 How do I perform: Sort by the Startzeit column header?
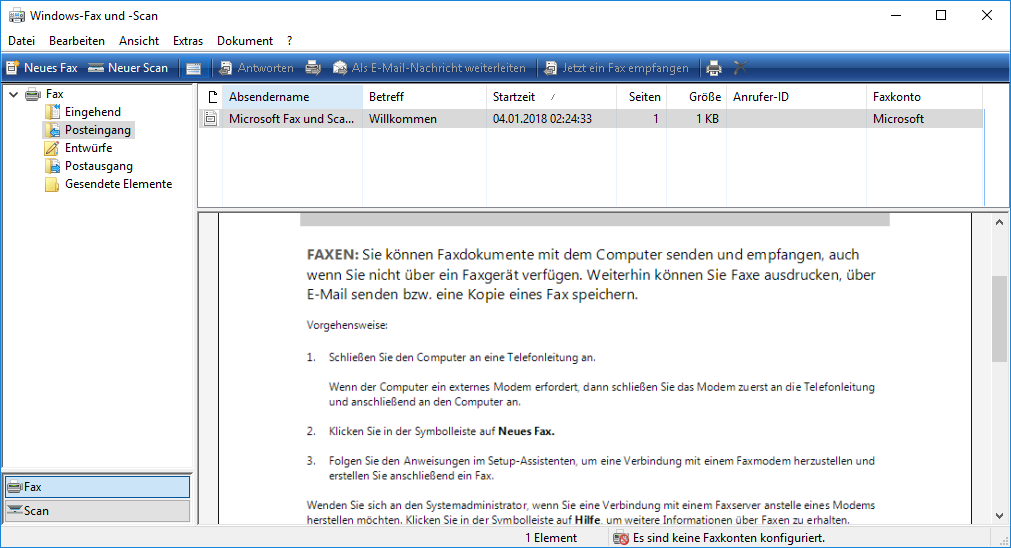(x=551, y=97)
